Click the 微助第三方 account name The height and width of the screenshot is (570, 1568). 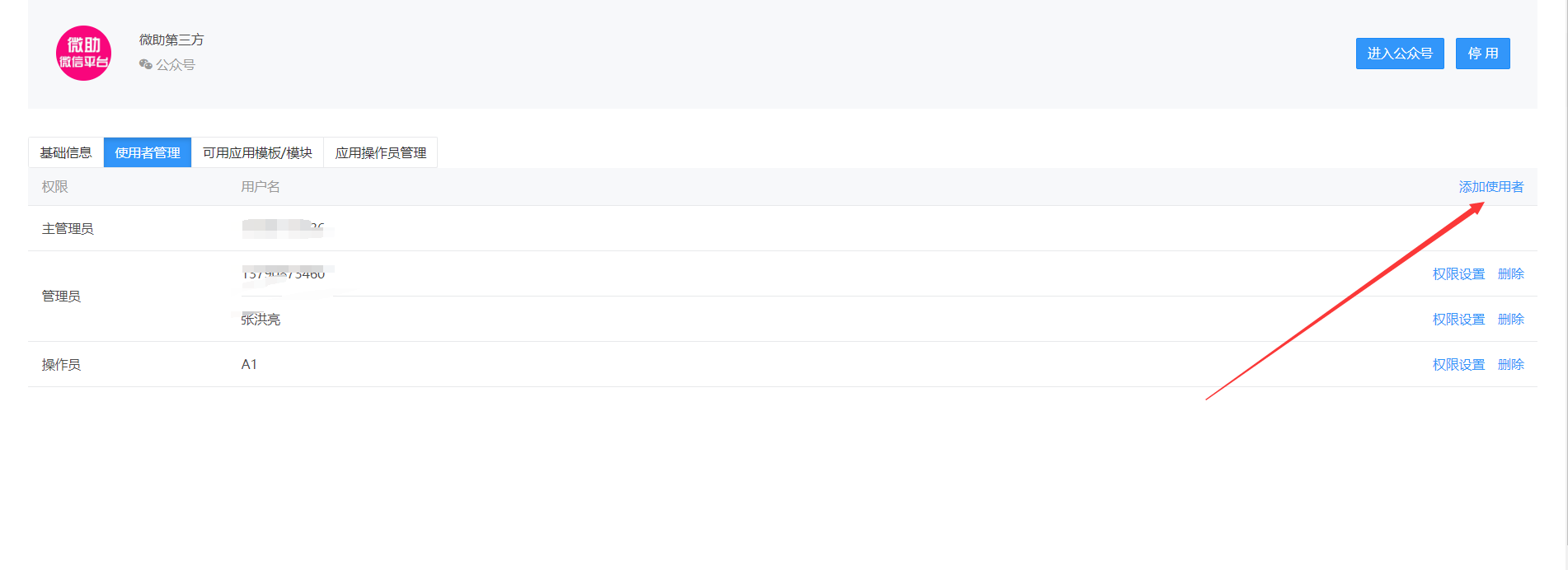(x=171, y=40)
